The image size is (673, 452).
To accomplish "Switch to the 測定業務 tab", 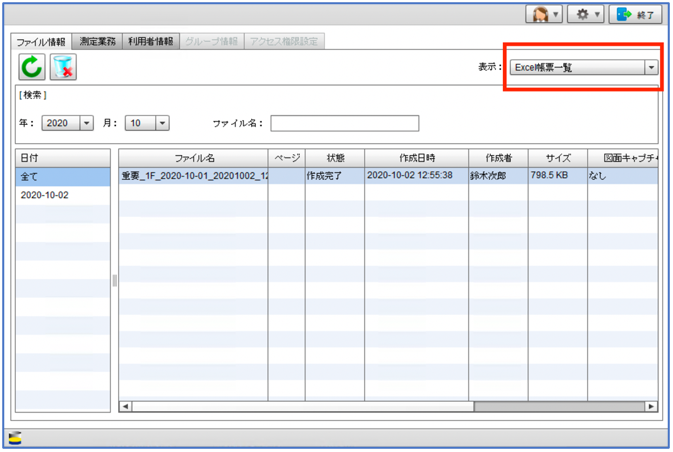I will pos(97,42).
